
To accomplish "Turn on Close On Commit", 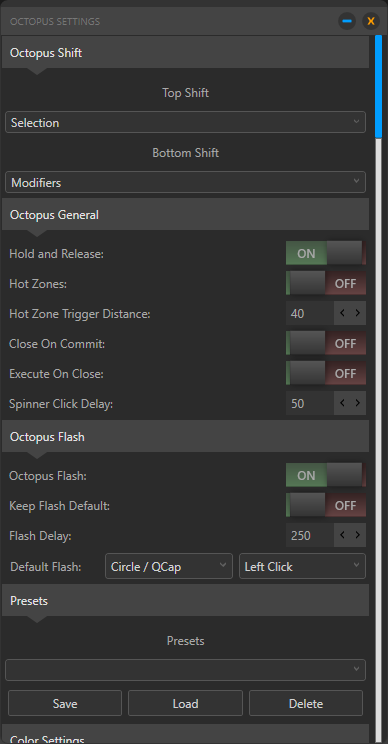I will tap(325, 344).
